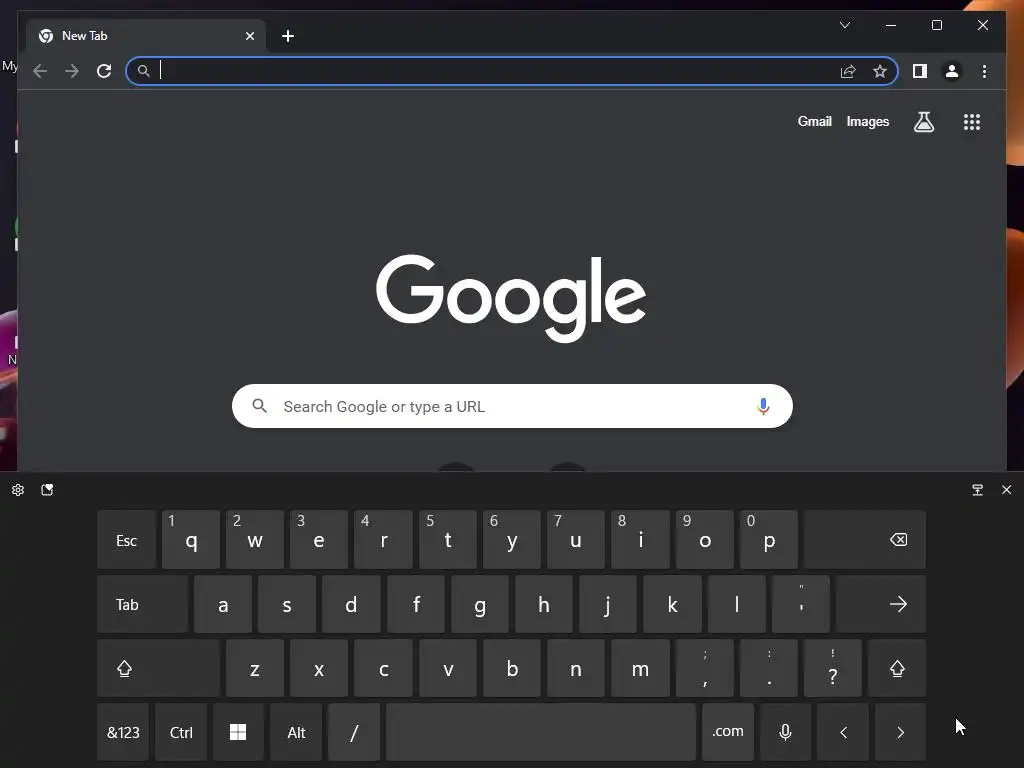Viewport: 1024px width, 768px height.
Task: Tap the period key
Action: coord(769,668)
